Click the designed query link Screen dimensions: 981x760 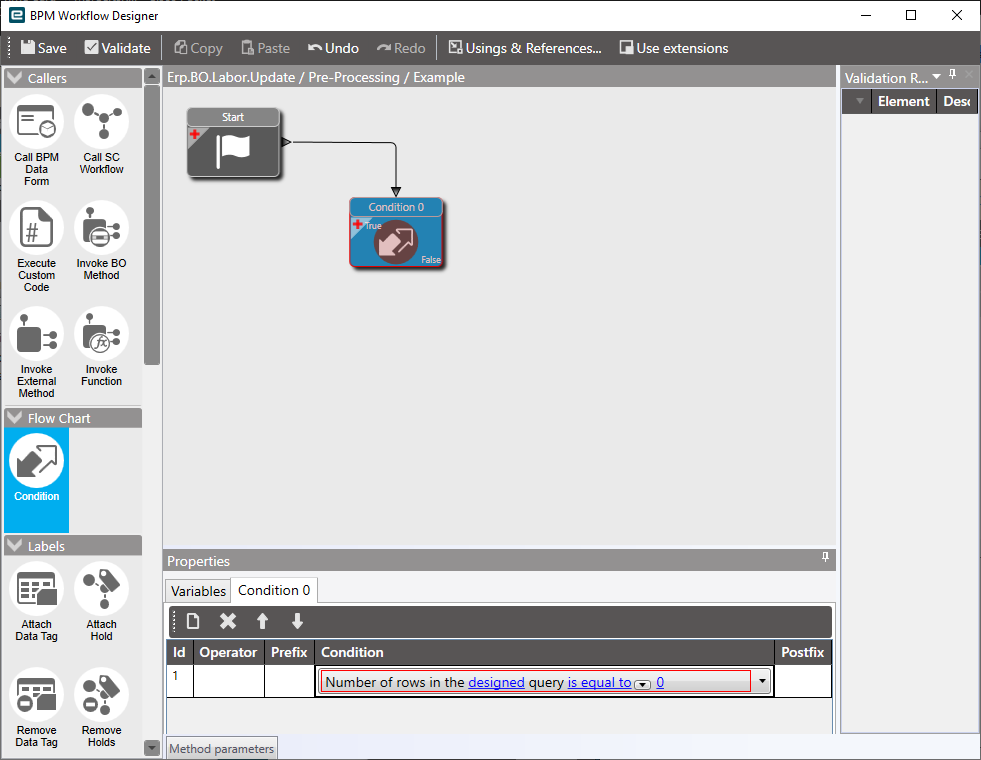pos(496,682)
